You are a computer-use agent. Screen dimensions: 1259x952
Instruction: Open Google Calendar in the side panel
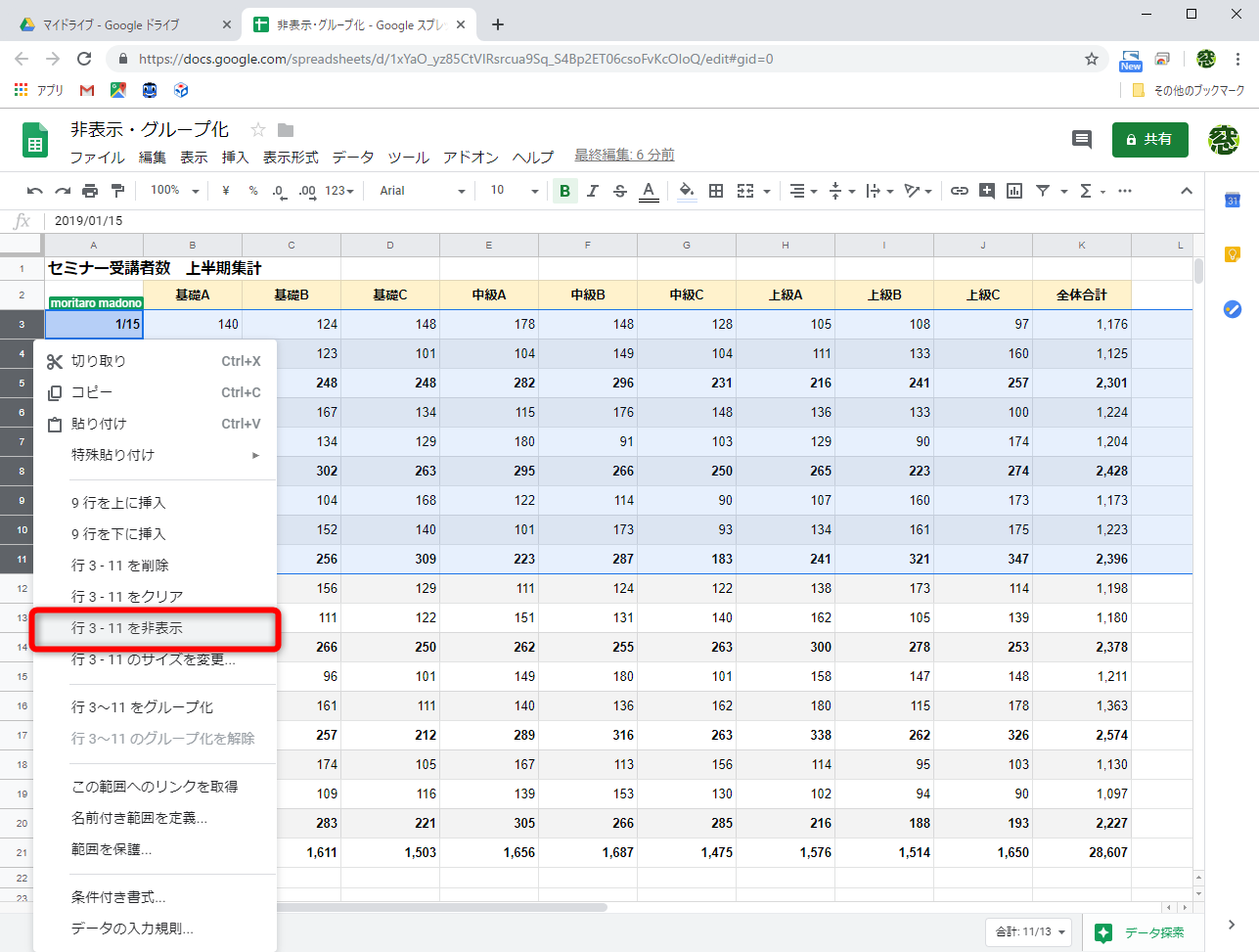coord(1233,202)
